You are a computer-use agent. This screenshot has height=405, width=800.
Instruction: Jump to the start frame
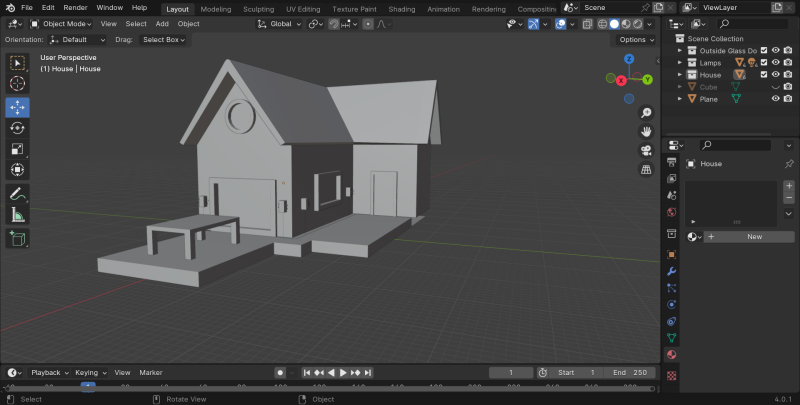[x=307, y=373]
